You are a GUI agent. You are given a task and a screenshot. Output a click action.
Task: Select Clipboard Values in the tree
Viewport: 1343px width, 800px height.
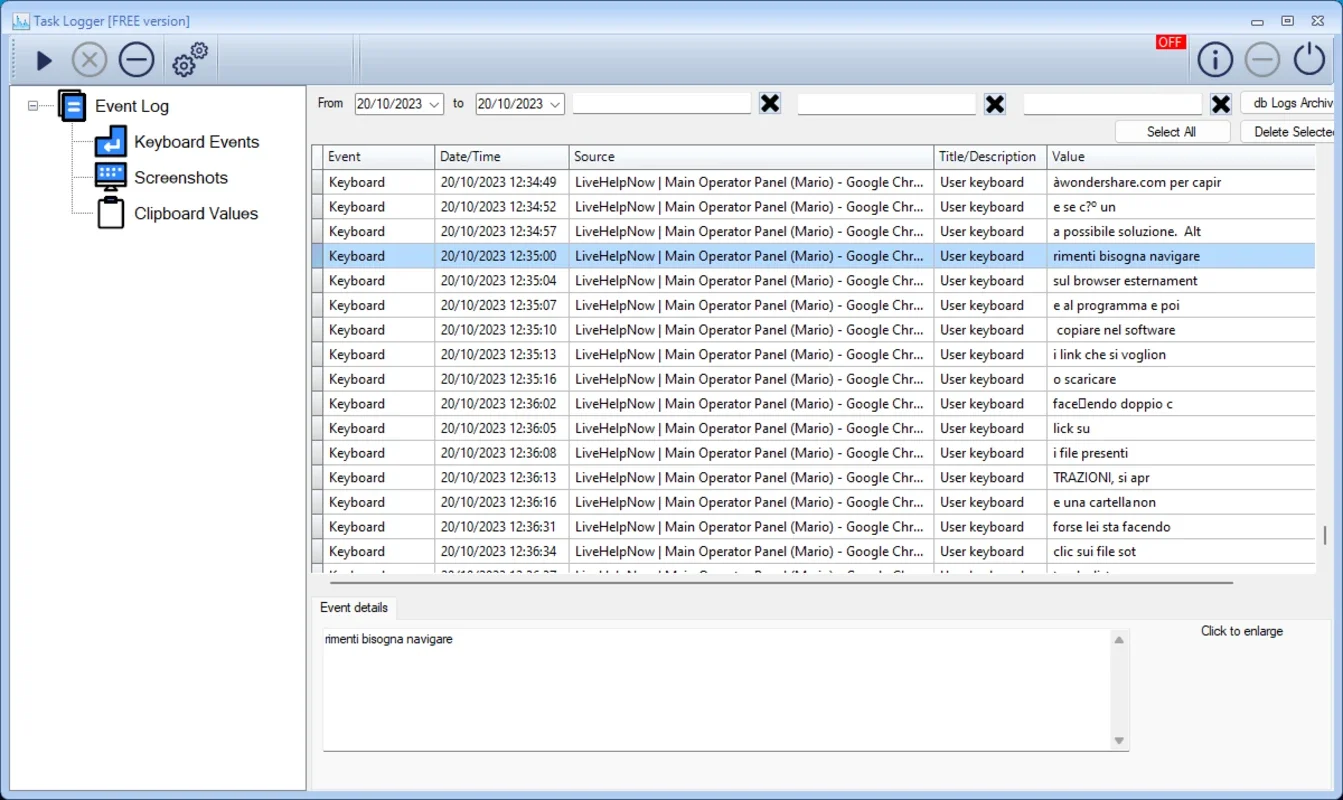pos(196,214)
